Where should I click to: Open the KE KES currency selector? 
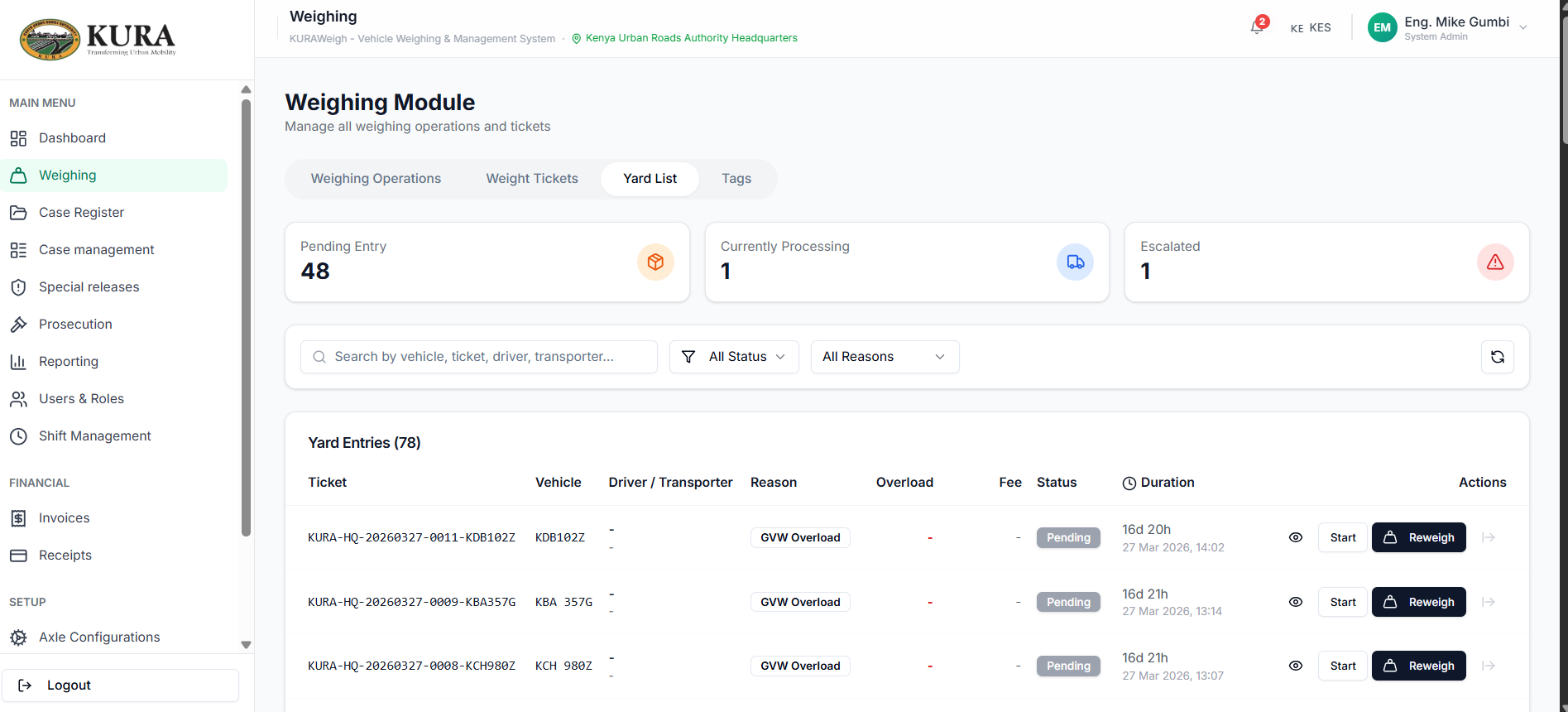(x=1311, y=28)
